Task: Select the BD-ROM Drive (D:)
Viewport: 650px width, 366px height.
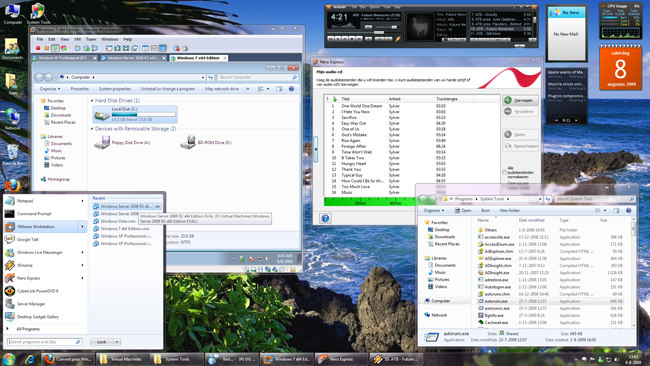Action: [206, 143]
